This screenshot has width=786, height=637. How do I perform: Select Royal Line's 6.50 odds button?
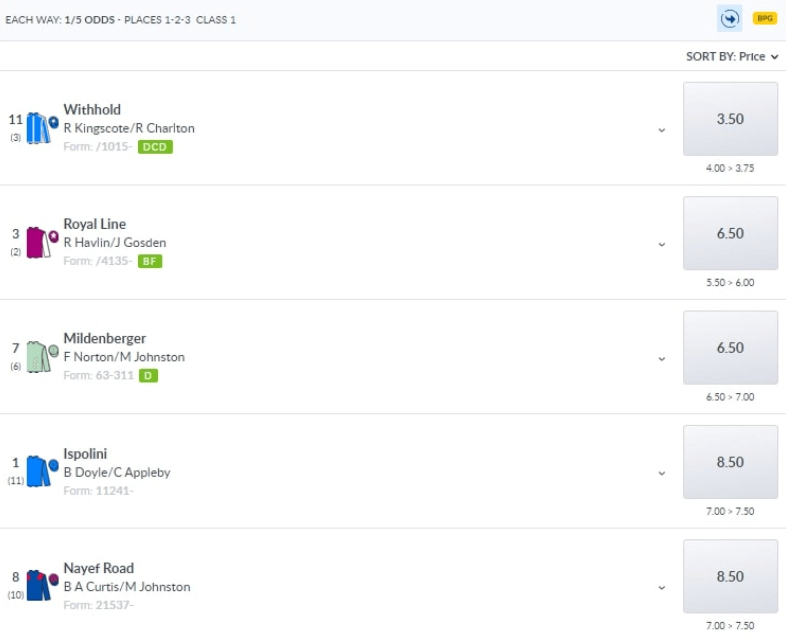coord(730,233)
